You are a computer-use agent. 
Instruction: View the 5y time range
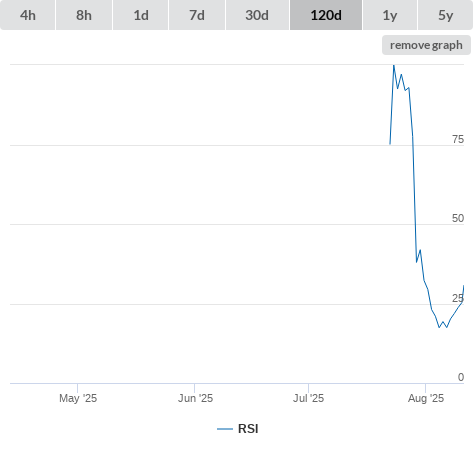[x=445, y=15]
